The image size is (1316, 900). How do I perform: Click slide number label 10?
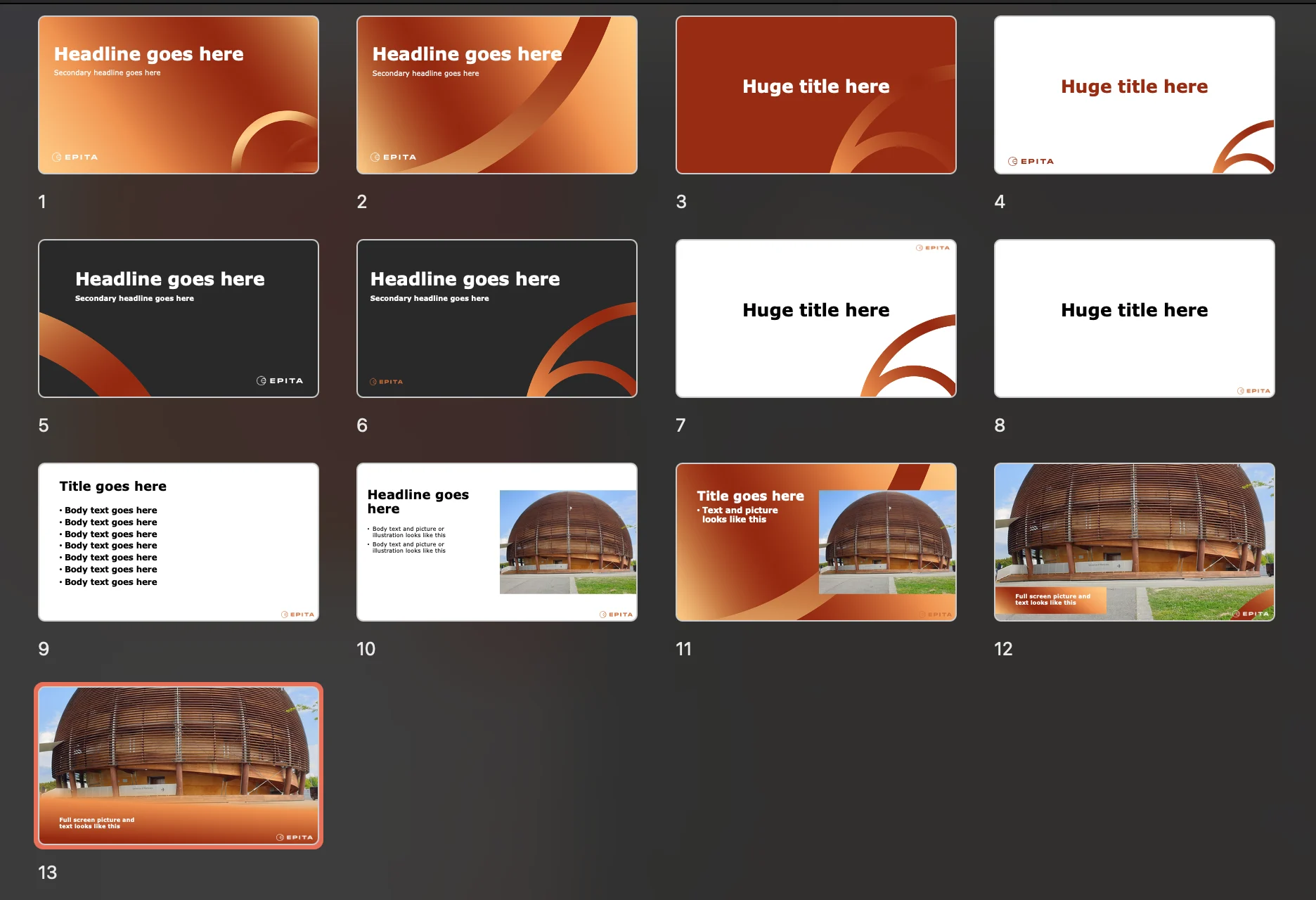click(x=366, y=649)
